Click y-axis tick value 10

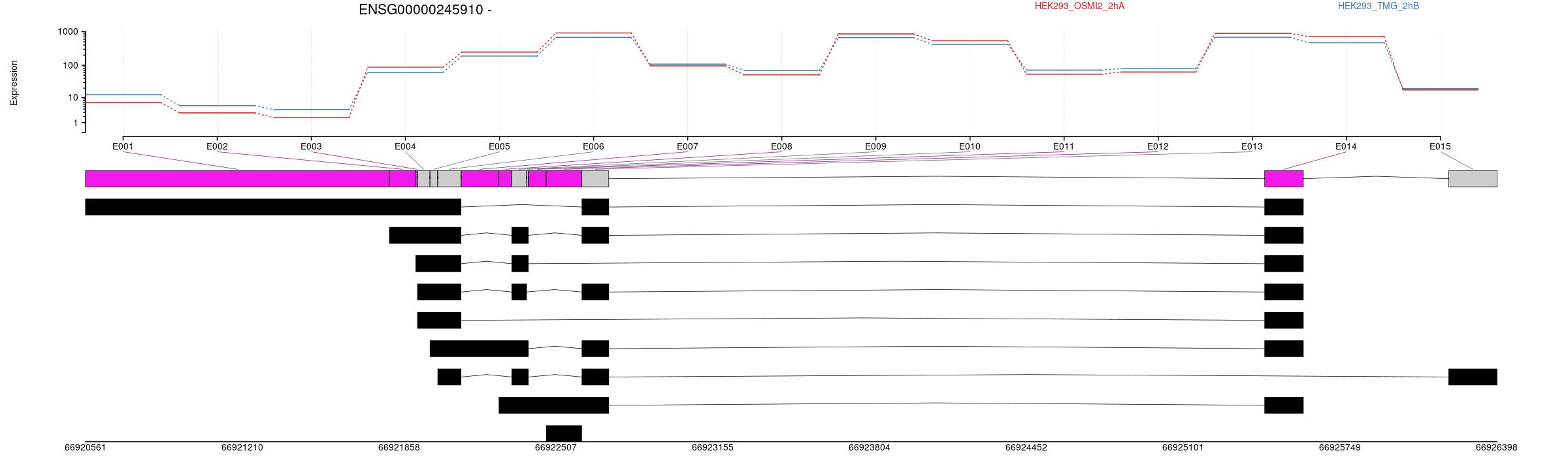tap(73, 97)
